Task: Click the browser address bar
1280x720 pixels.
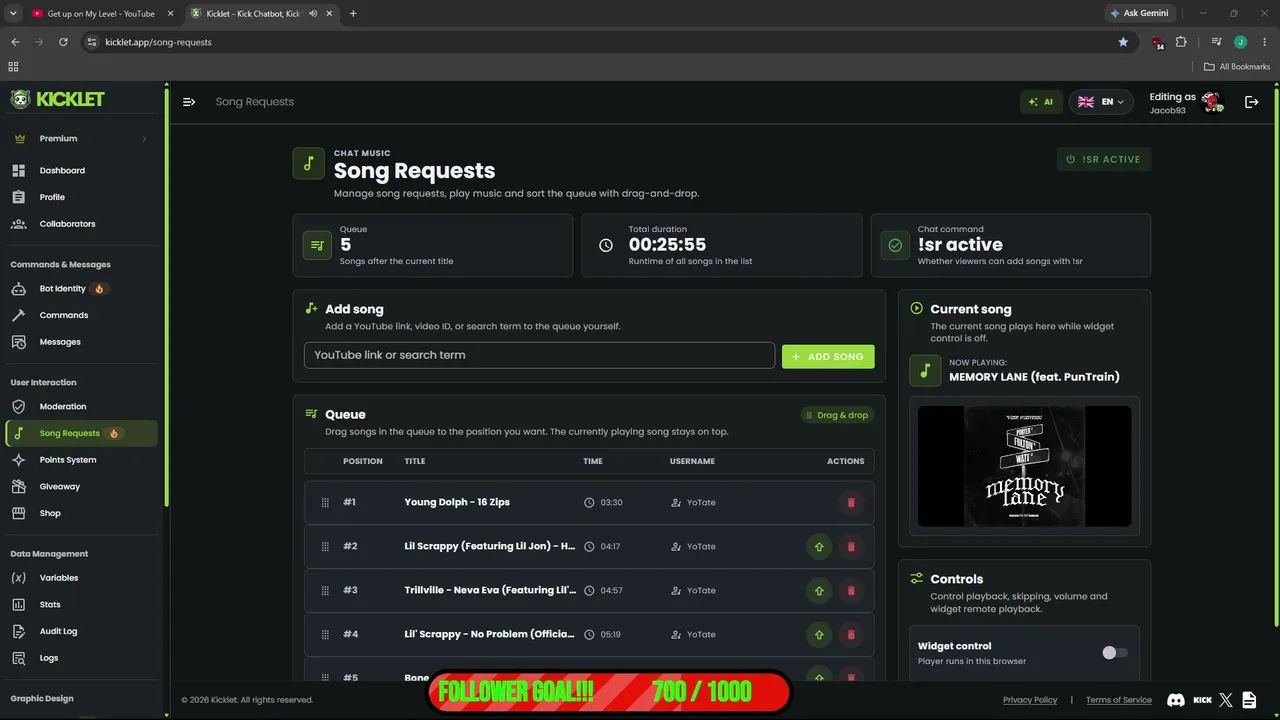Action: (600, 42)
